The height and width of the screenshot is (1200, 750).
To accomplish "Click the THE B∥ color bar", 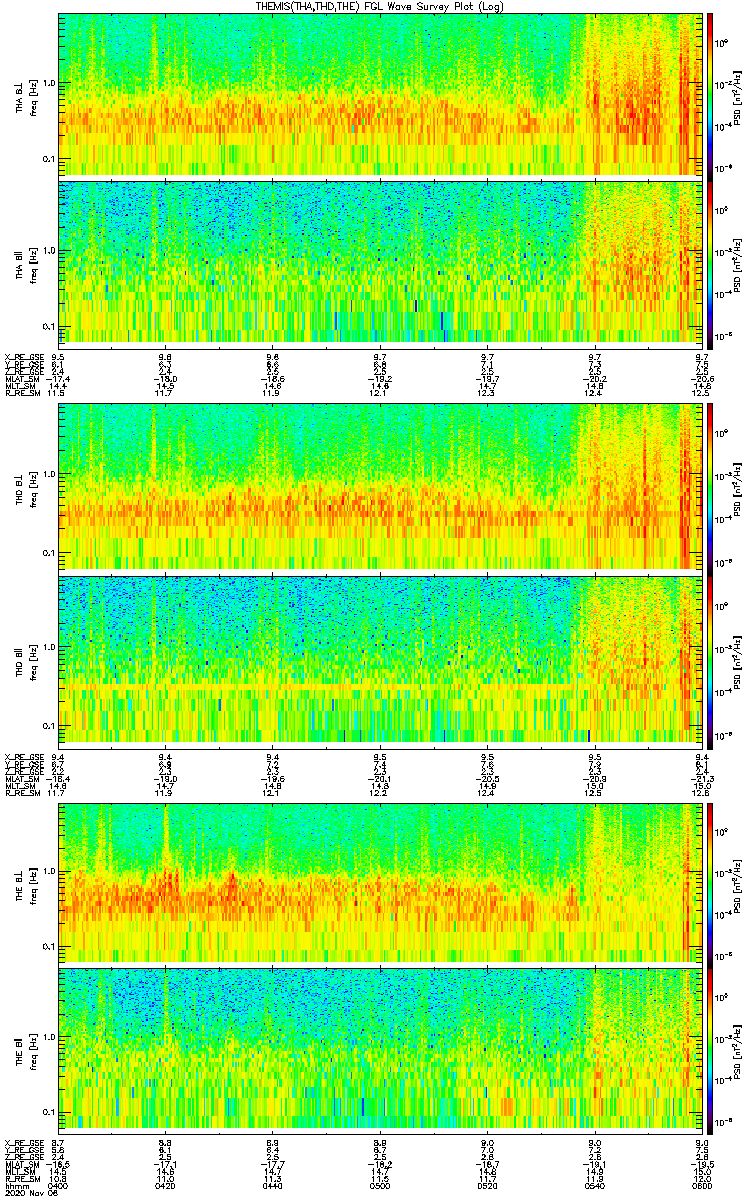I will point(710,1050).
